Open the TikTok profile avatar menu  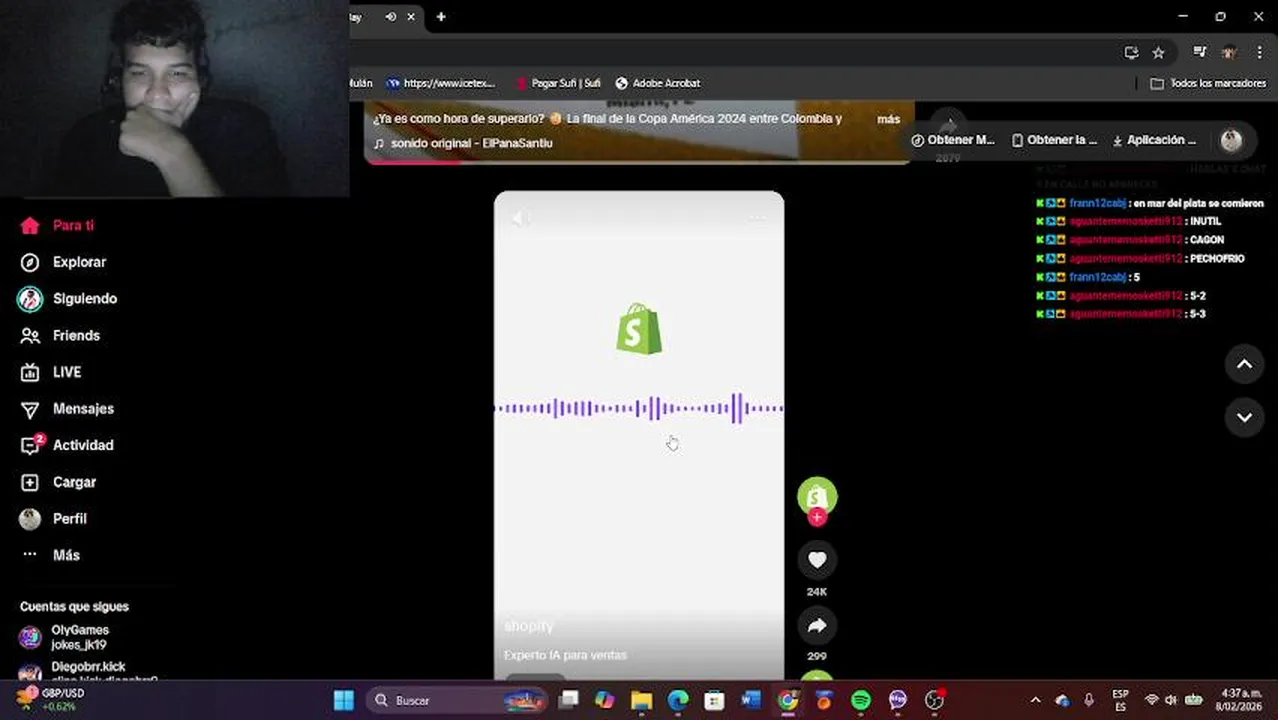(x=1232, y=140)
